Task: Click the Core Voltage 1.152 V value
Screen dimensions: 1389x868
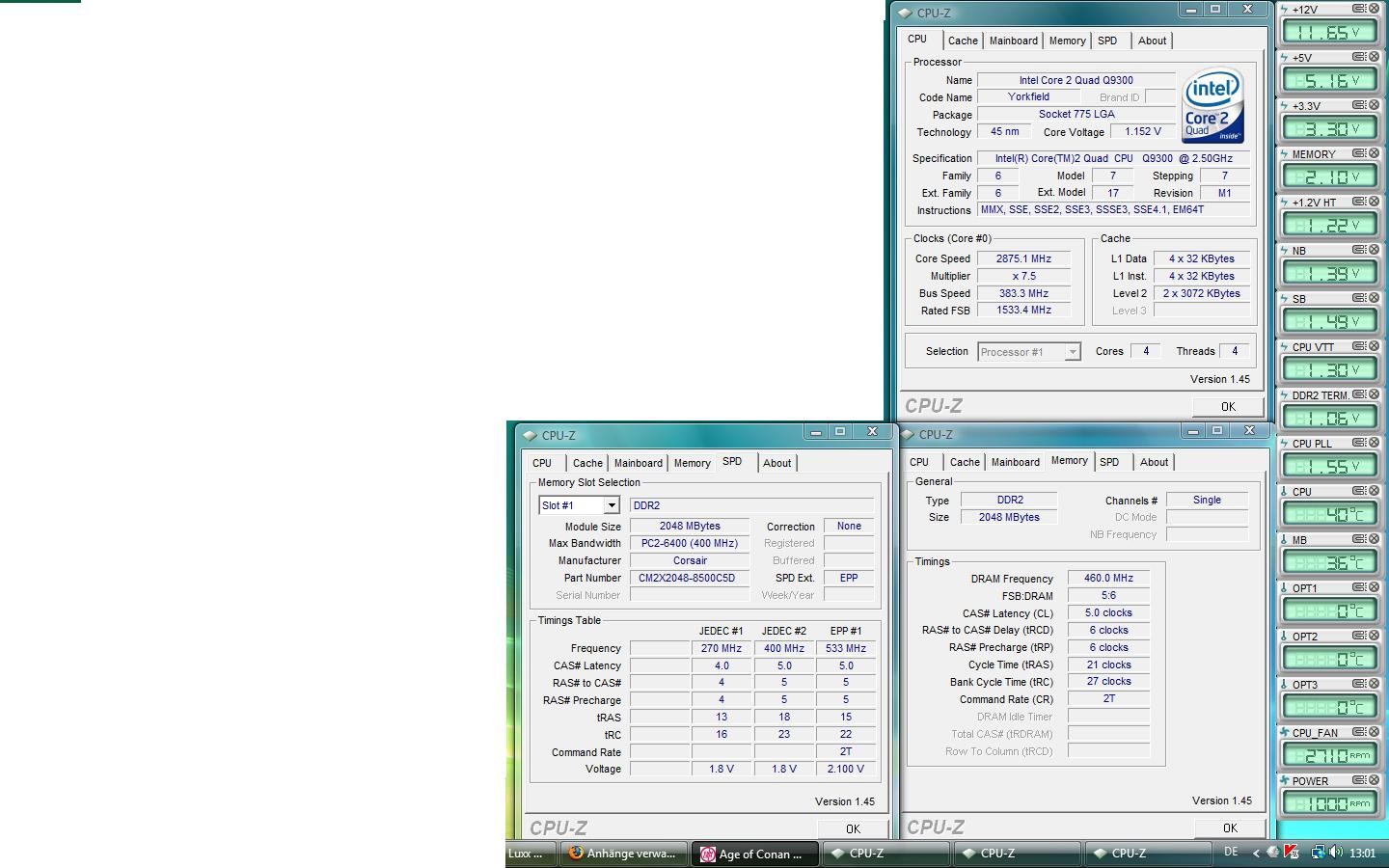Action: tap(1143, 131)
